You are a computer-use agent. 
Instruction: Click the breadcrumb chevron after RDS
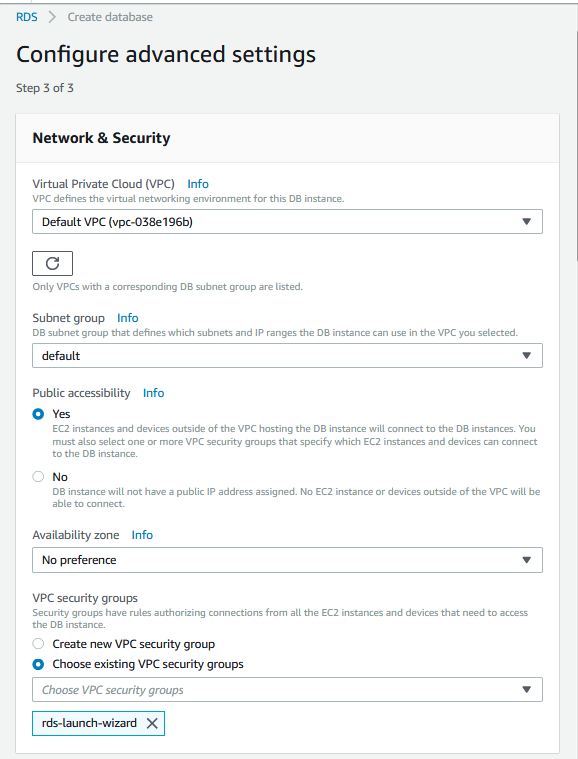[52, 17]
